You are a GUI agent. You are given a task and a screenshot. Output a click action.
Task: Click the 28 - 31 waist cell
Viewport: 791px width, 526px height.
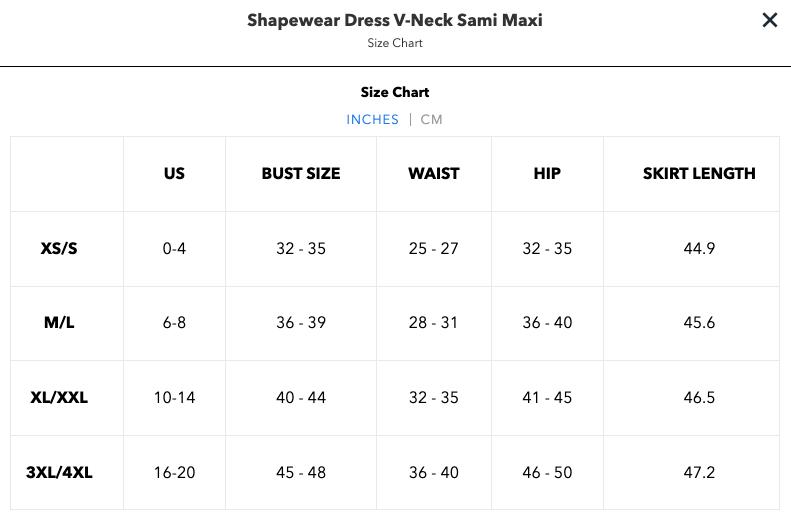434,322
